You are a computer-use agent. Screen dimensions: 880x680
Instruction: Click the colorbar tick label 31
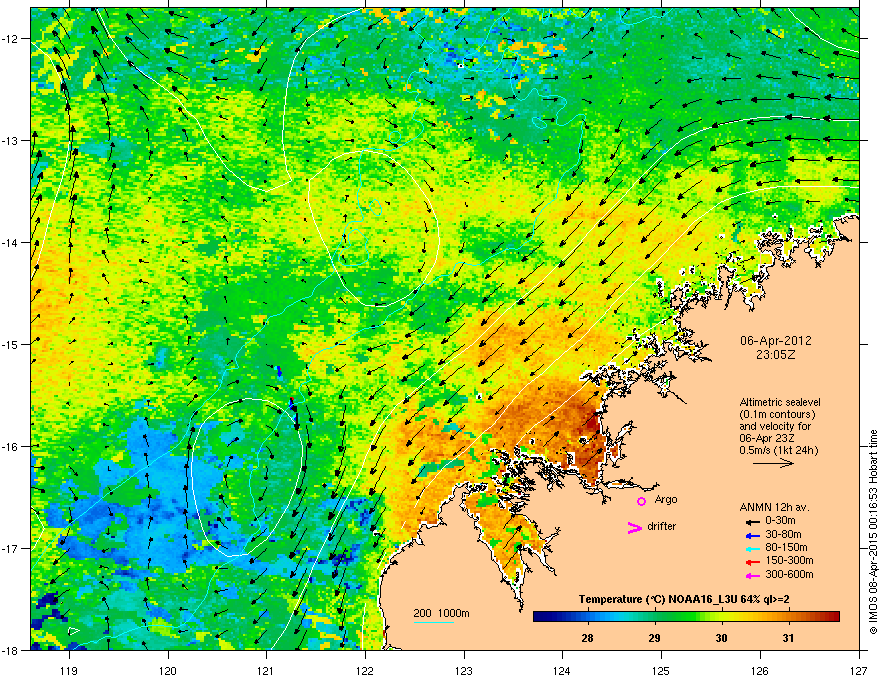pyautogui.click(x=789, y=638)
